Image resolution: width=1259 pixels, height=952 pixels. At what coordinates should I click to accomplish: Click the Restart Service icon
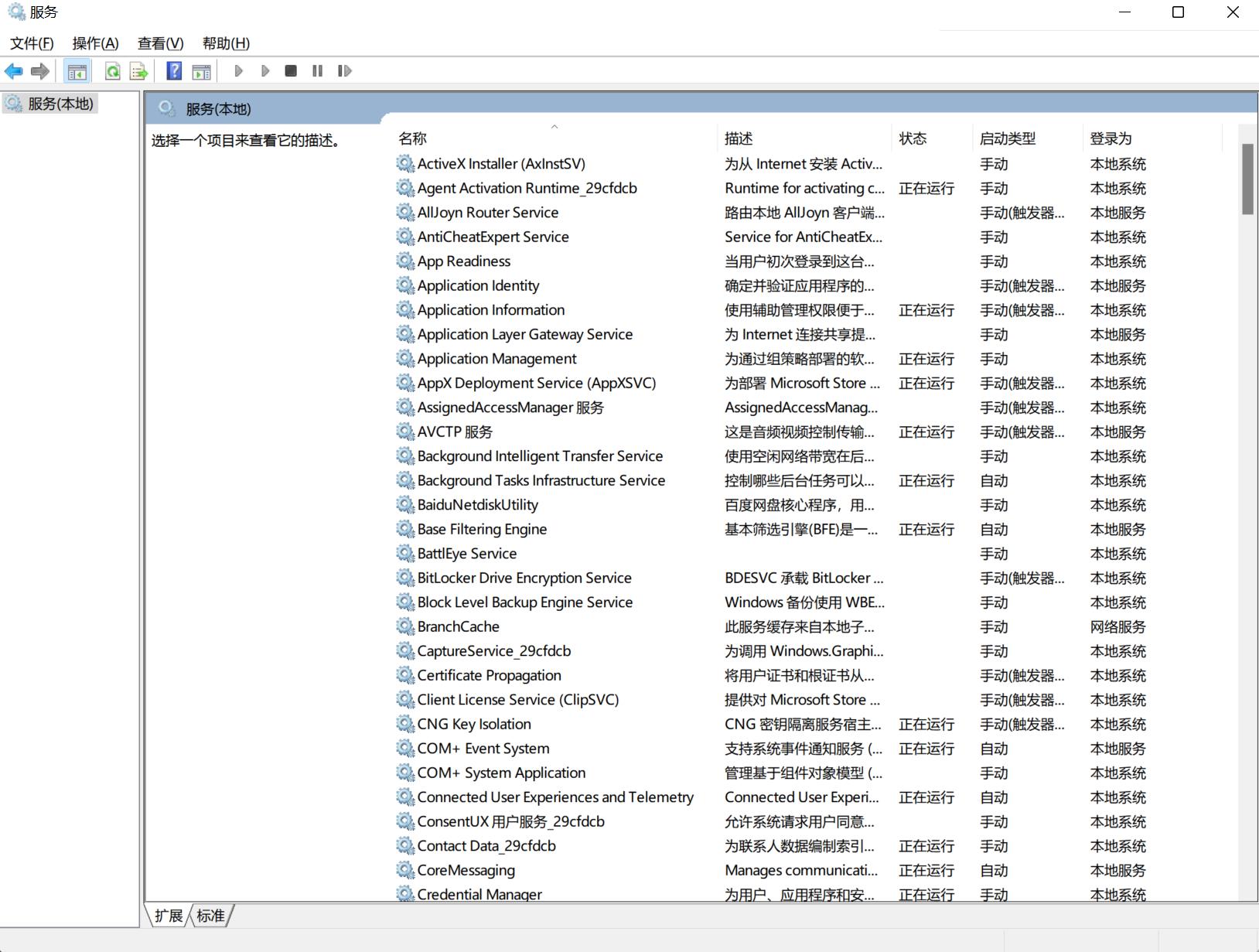point(345,71)
